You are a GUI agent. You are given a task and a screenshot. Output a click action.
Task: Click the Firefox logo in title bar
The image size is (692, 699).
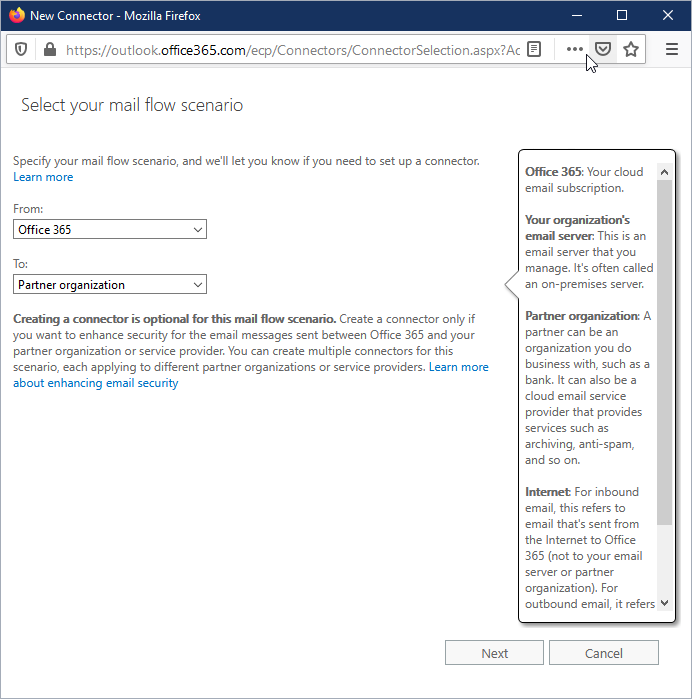point(17,15)
